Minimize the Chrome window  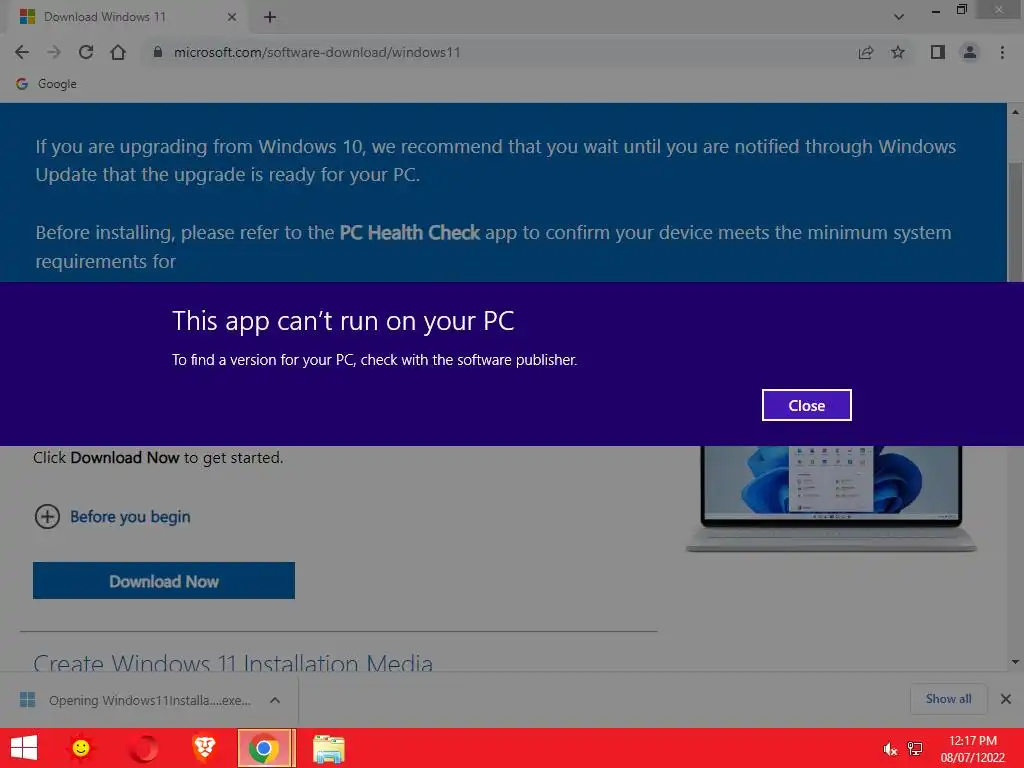pyautogui.click(x=936, y=10)
